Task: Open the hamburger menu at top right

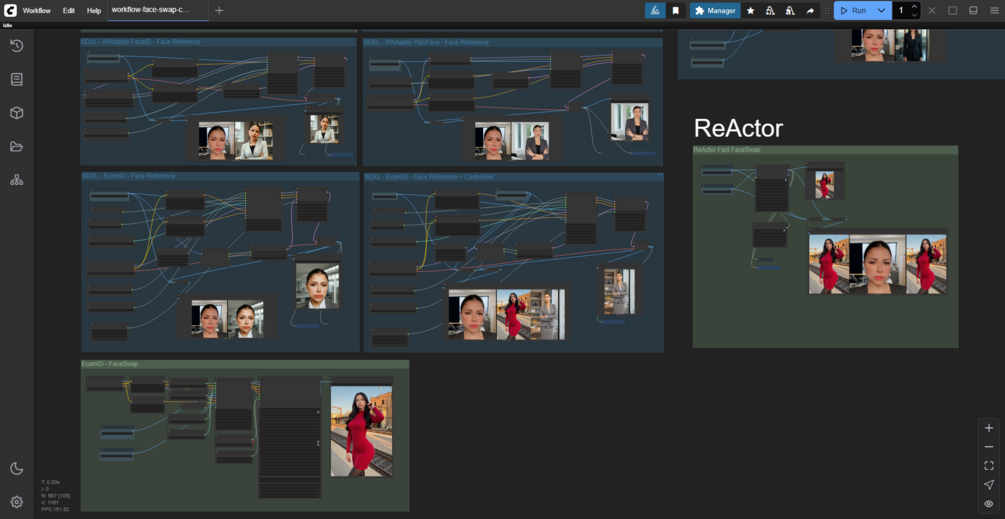Action: tap(993, 10)
